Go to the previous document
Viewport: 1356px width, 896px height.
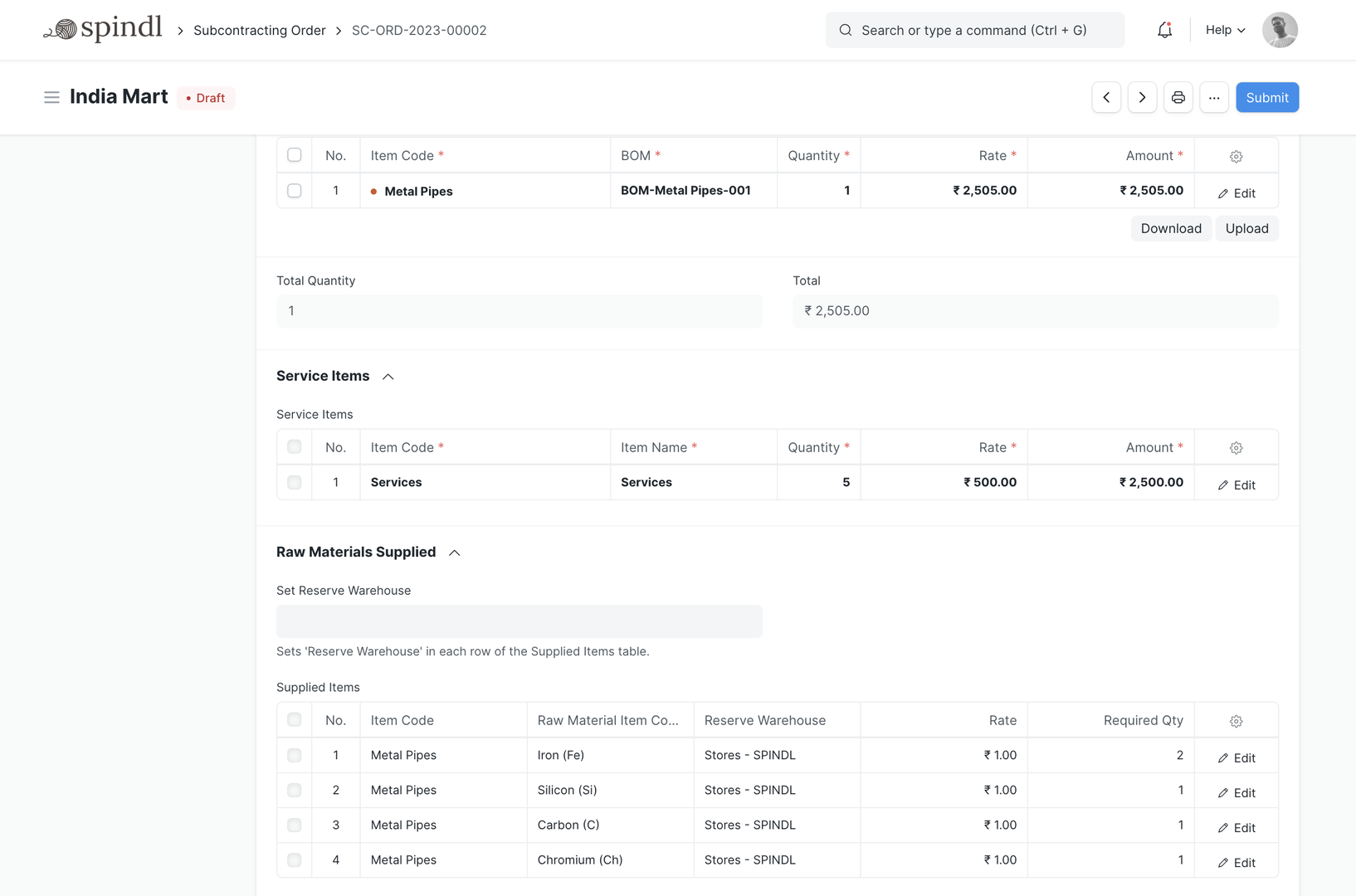(1106, 98)
